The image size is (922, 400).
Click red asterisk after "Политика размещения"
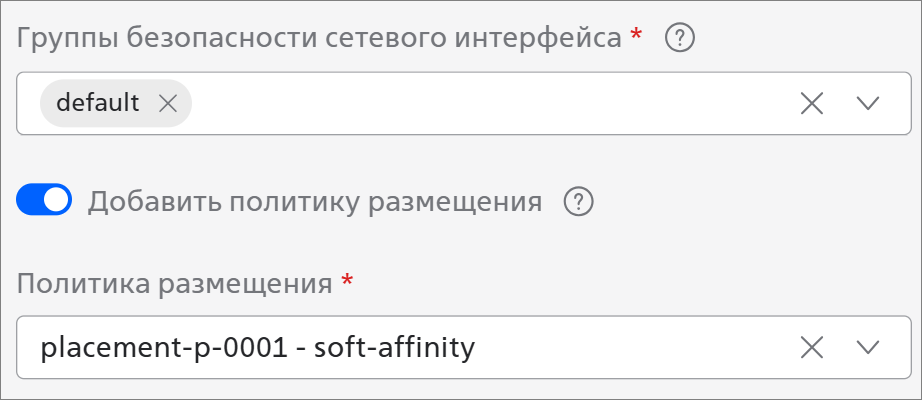347,280
